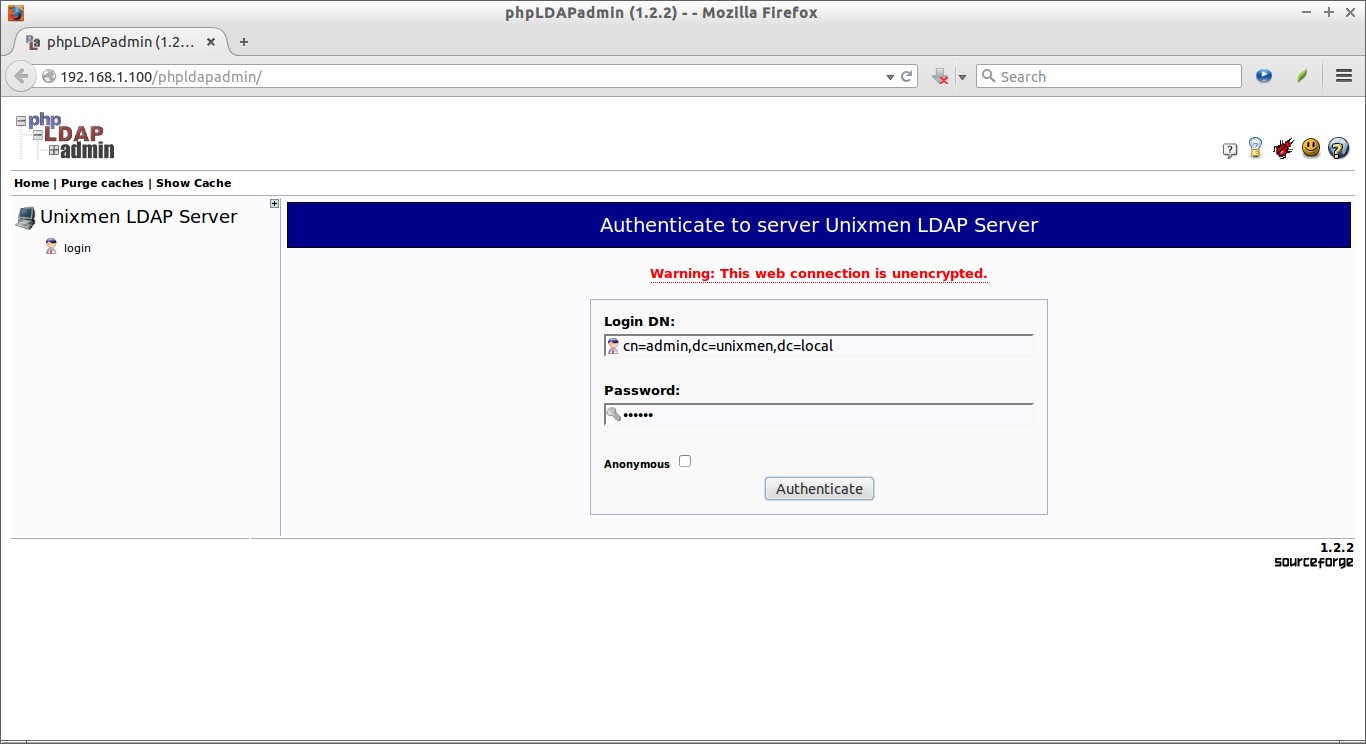Click the reload page icon
Image resolution: width=1366 pixels, height=744 pixels.
pyautogui.click(x=907, y=76)
